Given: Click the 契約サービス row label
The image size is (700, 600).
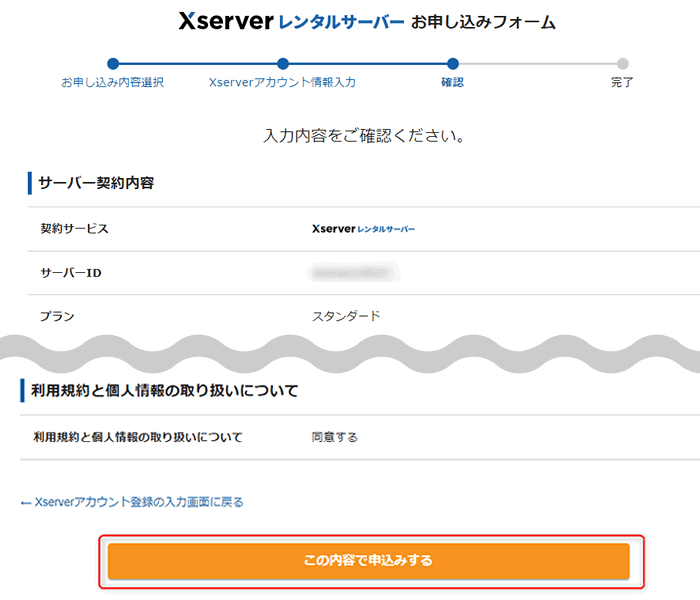Looking at the screenshot, I should click(x=75, y=229).
